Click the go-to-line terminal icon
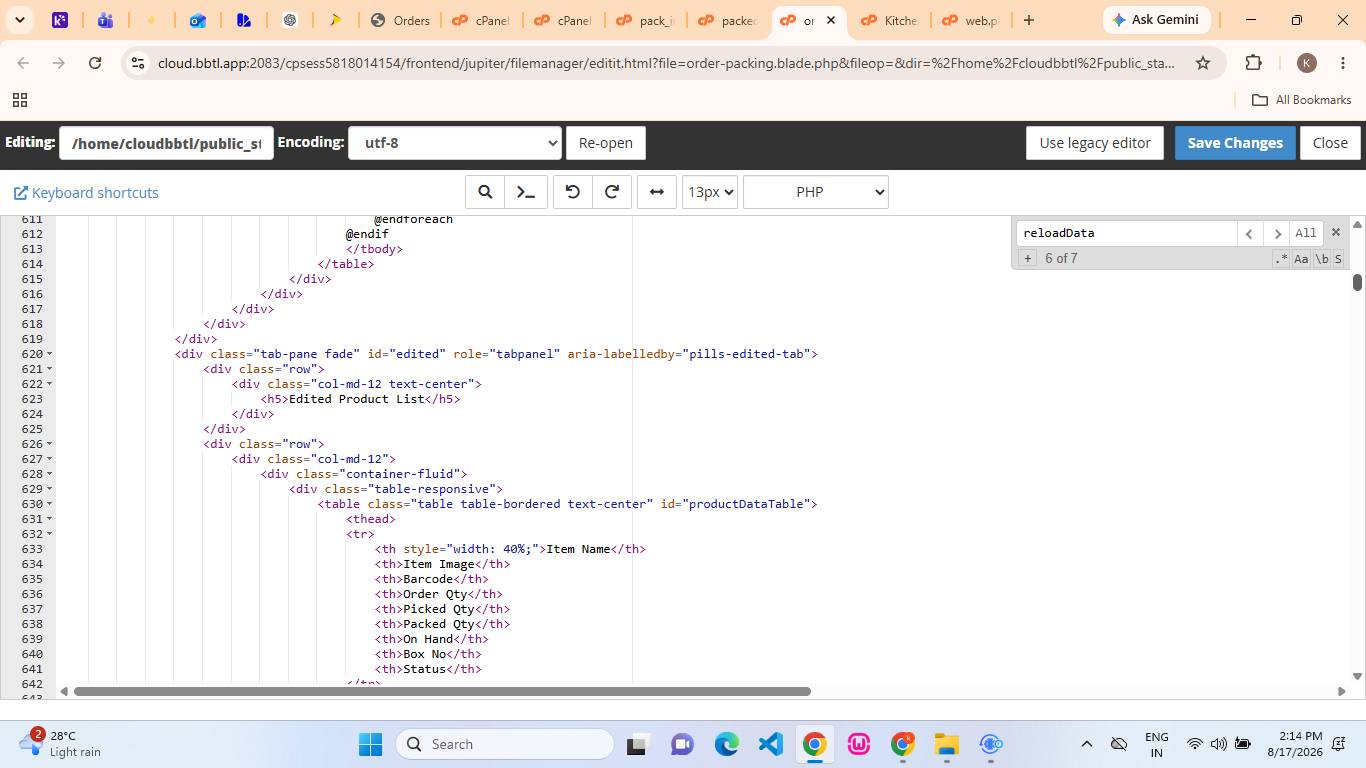Image resolution: width=1366 pixels, height=768 pixels. 525,192
